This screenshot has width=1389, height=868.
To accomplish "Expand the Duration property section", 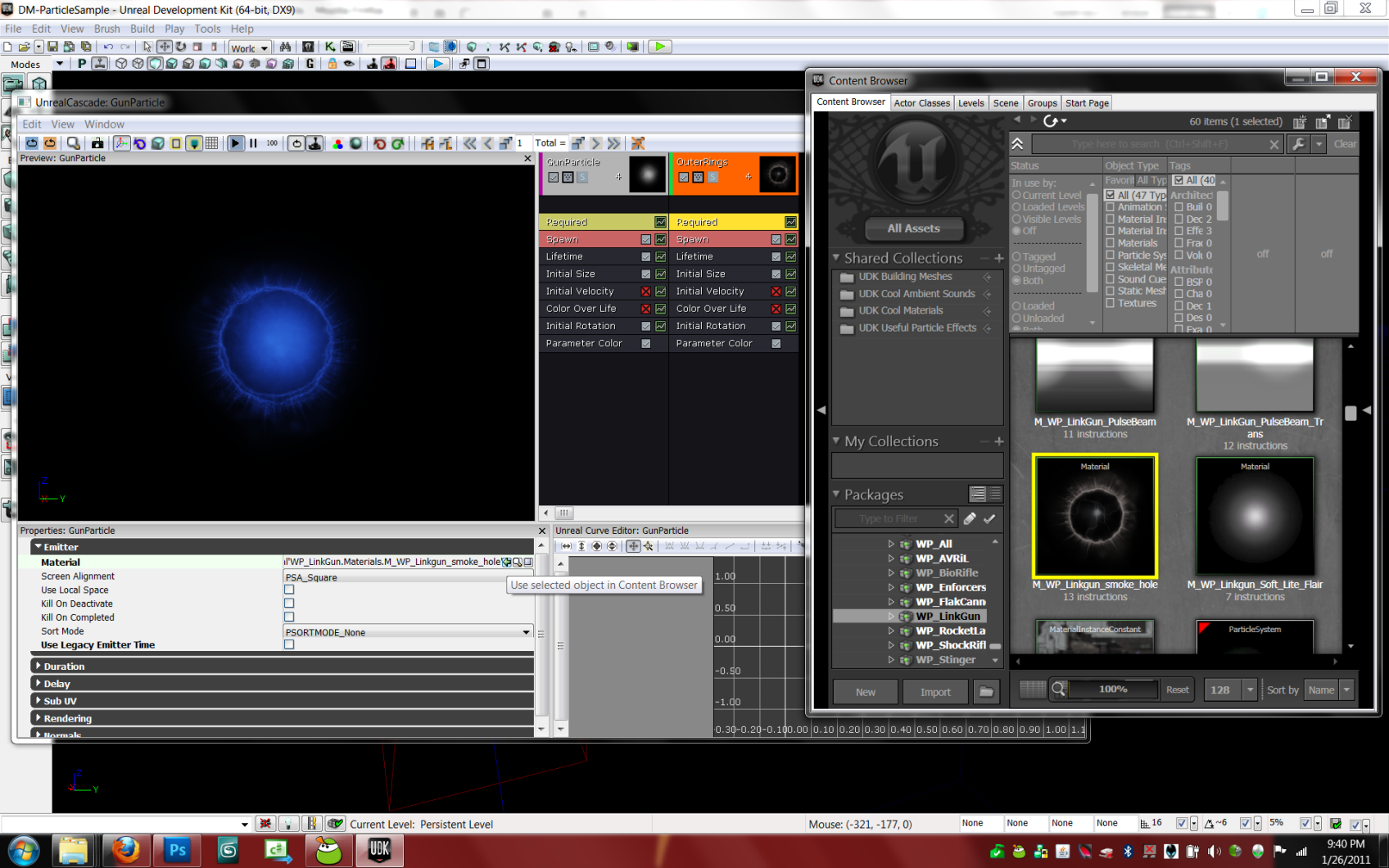I will (x=38, y=666).
